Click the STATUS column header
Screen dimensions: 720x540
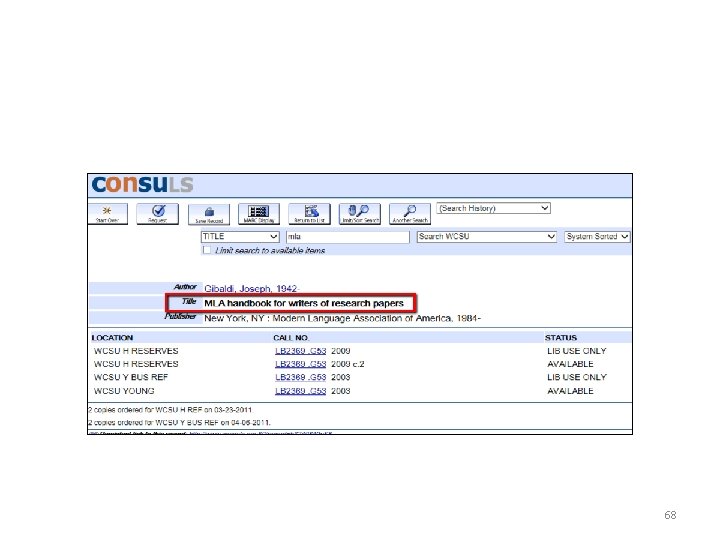click(561, 338)
